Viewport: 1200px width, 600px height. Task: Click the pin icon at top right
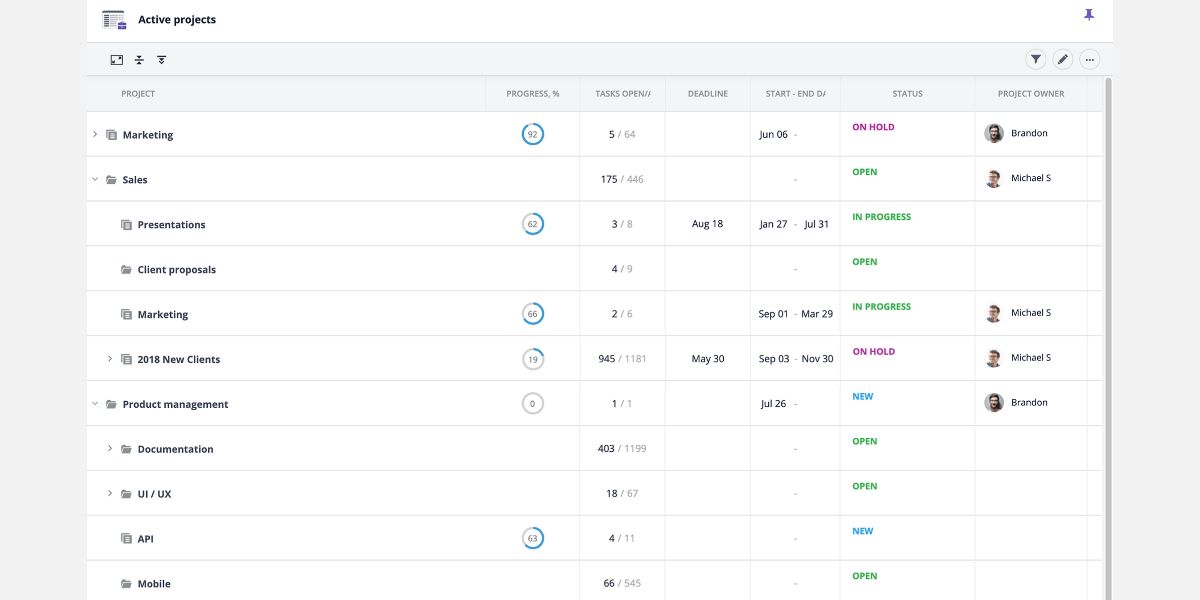point(1088,16)
